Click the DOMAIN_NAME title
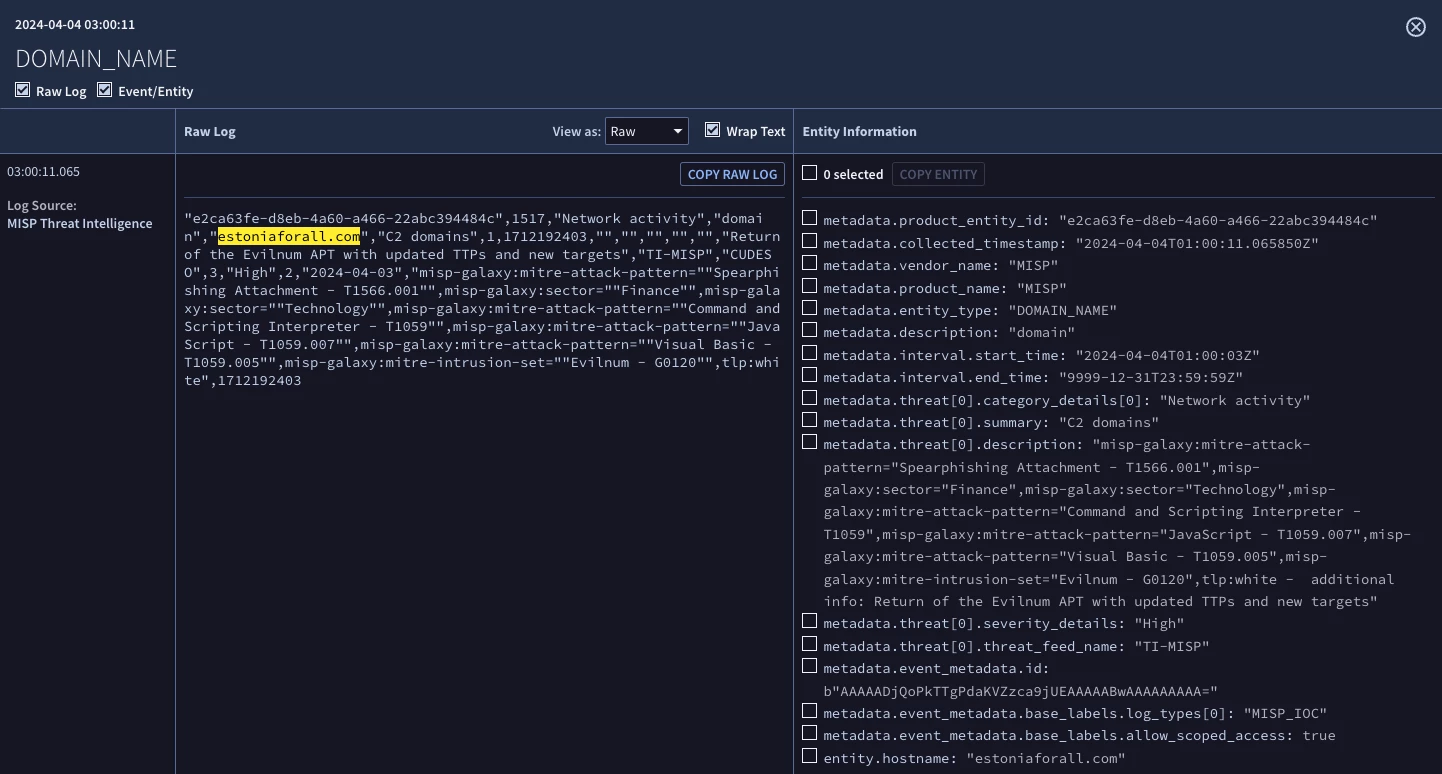 click(x=96, y=58)
